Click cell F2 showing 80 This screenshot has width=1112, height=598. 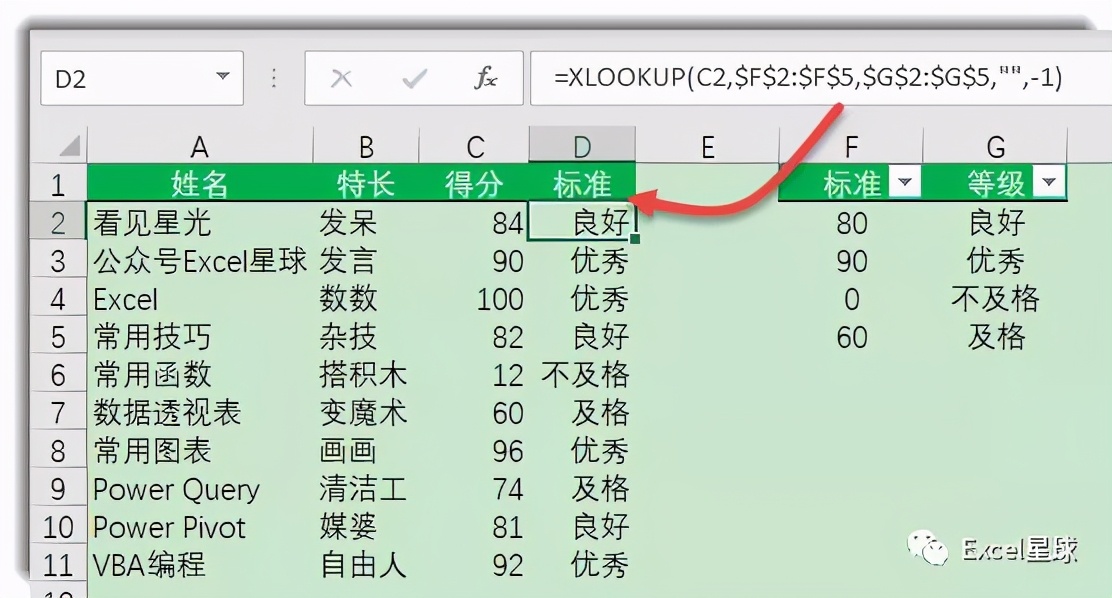tap(850, 223)
